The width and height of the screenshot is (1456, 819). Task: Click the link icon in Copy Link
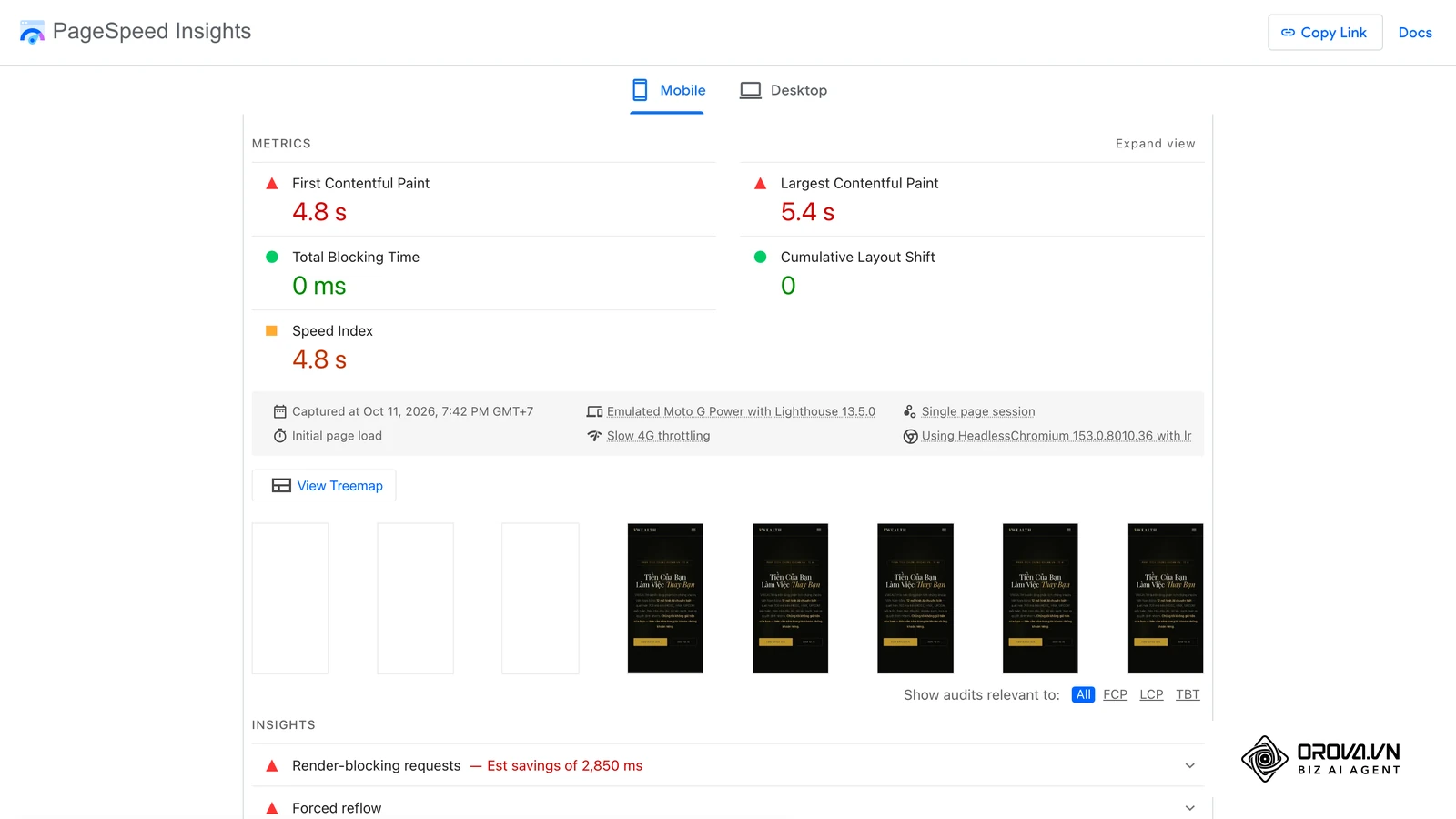(1288, 33)
